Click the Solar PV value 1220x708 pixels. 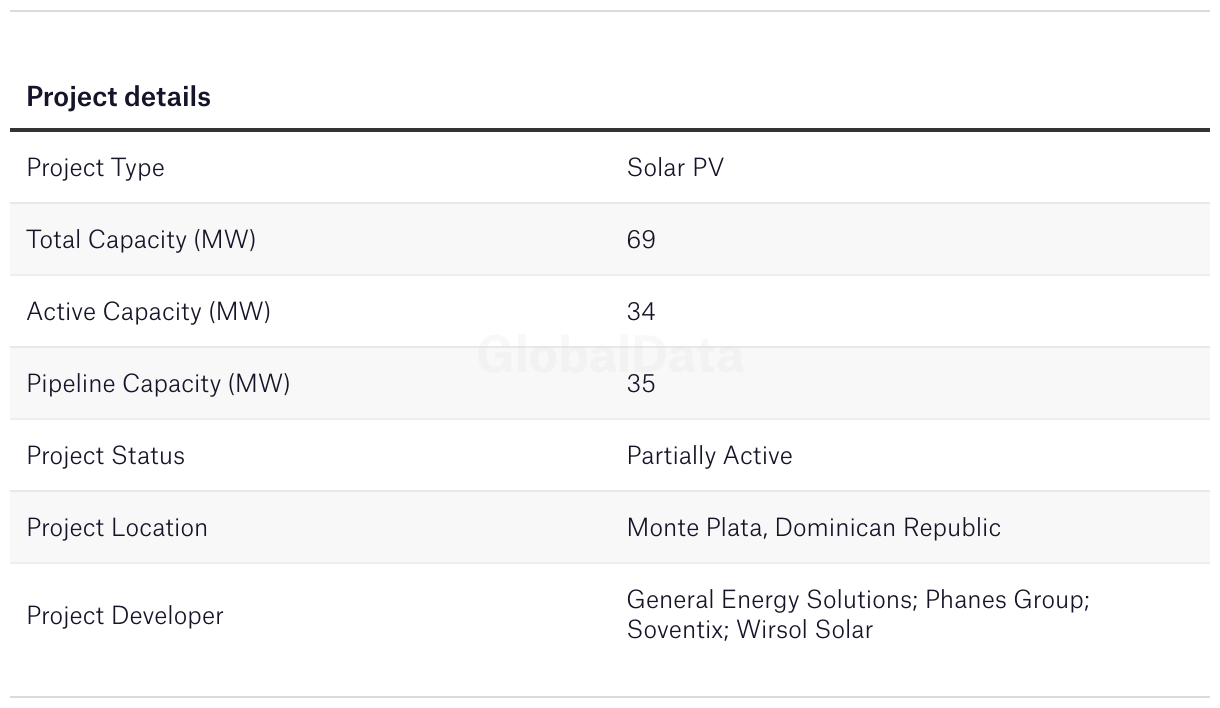(x=675, y=168)
